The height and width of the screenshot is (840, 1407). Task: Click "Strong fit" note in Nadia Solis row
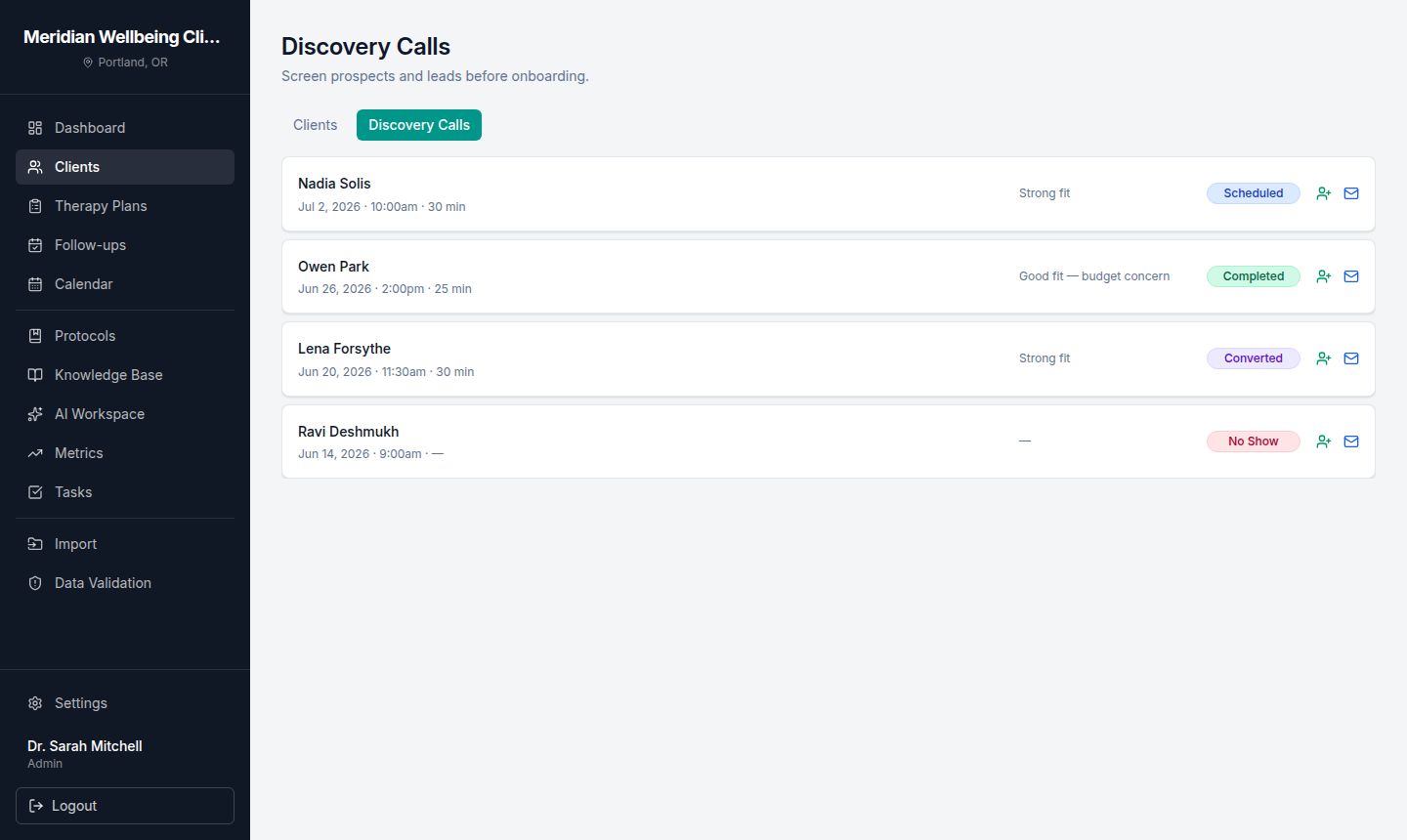[1045, 193]
